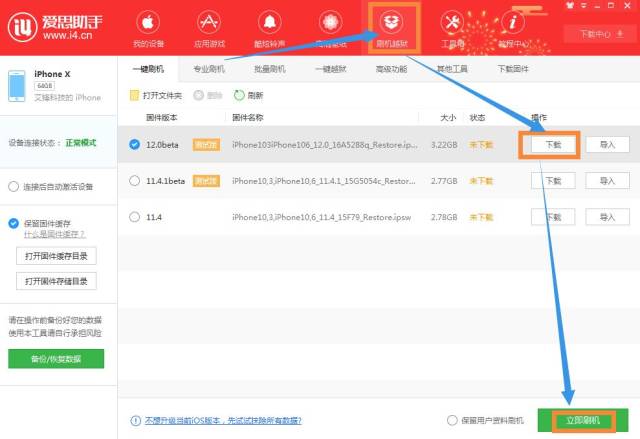This screenshot has width=640, height=439.
Task: Toggle 保留固件缓存 checkbox
Action: click(13, 223)
